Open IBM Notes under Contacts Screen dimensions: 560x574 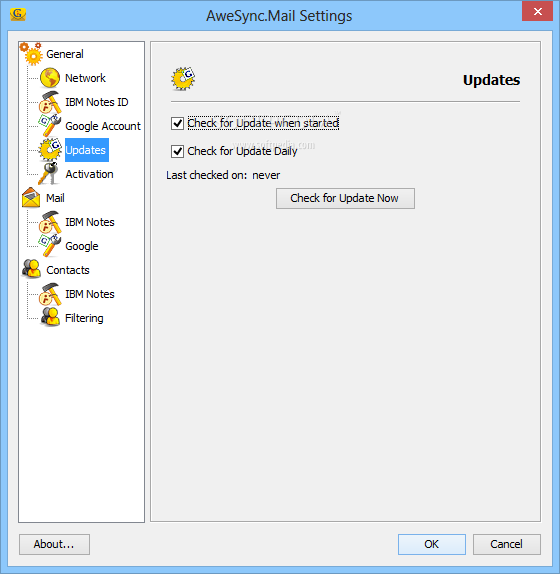(90, 294)
